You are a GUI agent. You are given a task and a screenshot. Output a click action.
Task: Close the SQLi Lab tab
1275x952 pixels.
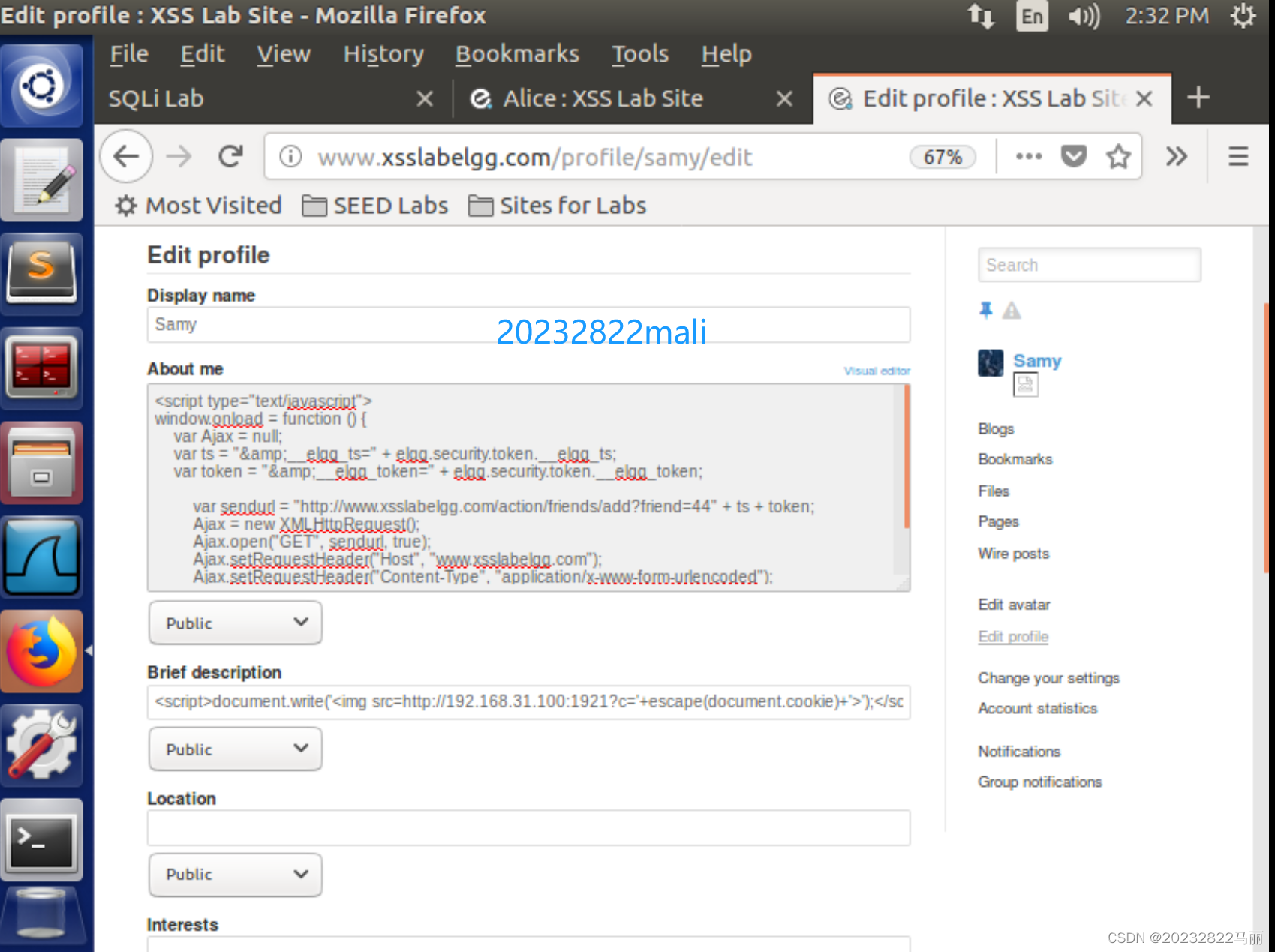(425, 98)
